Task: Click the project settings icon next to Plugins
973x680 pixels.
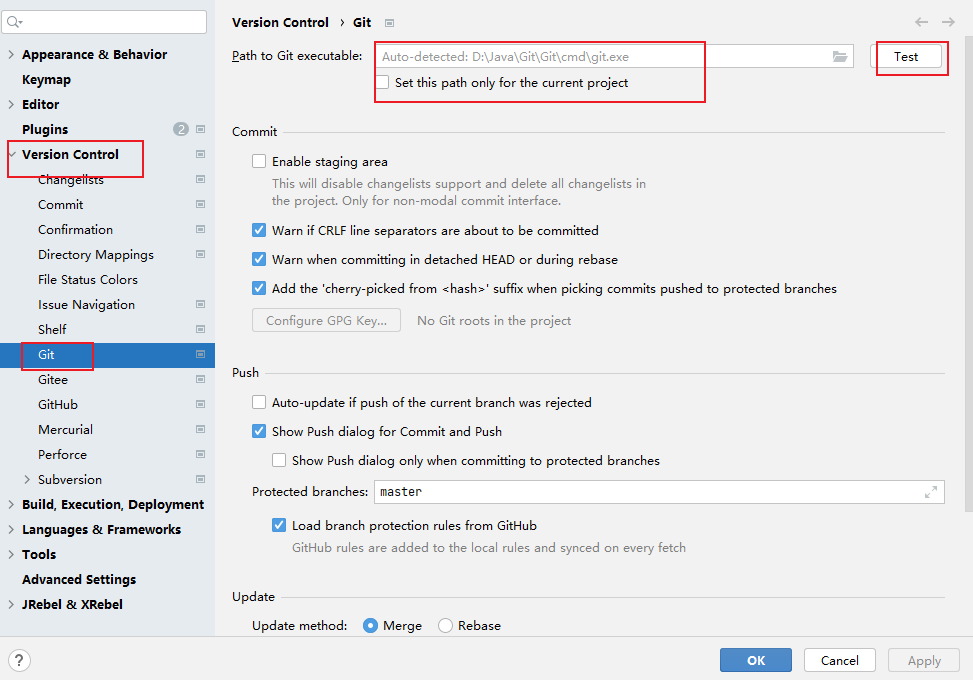Action: [x=200, y=129]
